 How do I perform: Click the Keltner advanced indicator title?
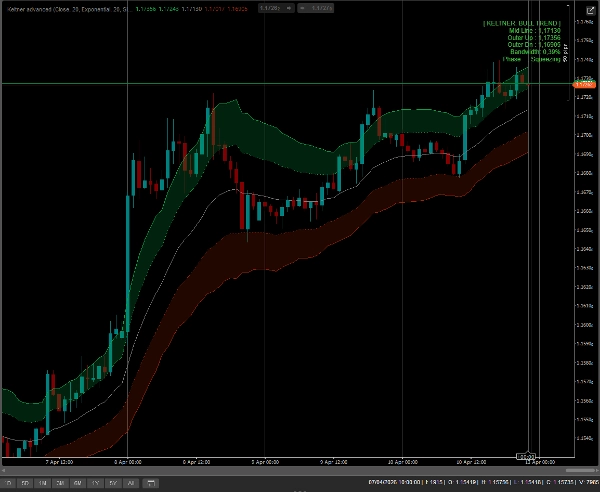[60, 8]
